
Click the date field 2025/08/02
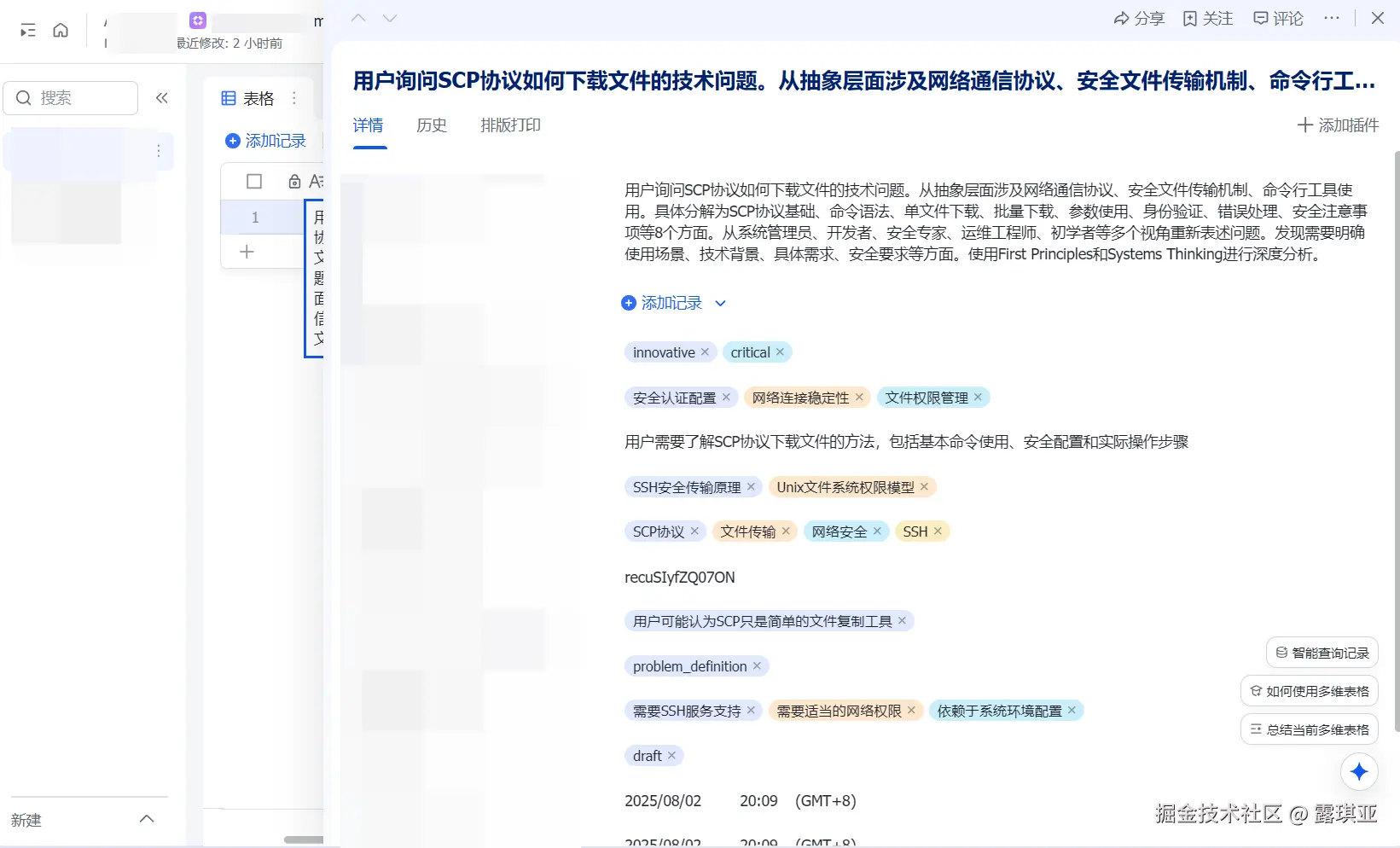coord(663,801)
